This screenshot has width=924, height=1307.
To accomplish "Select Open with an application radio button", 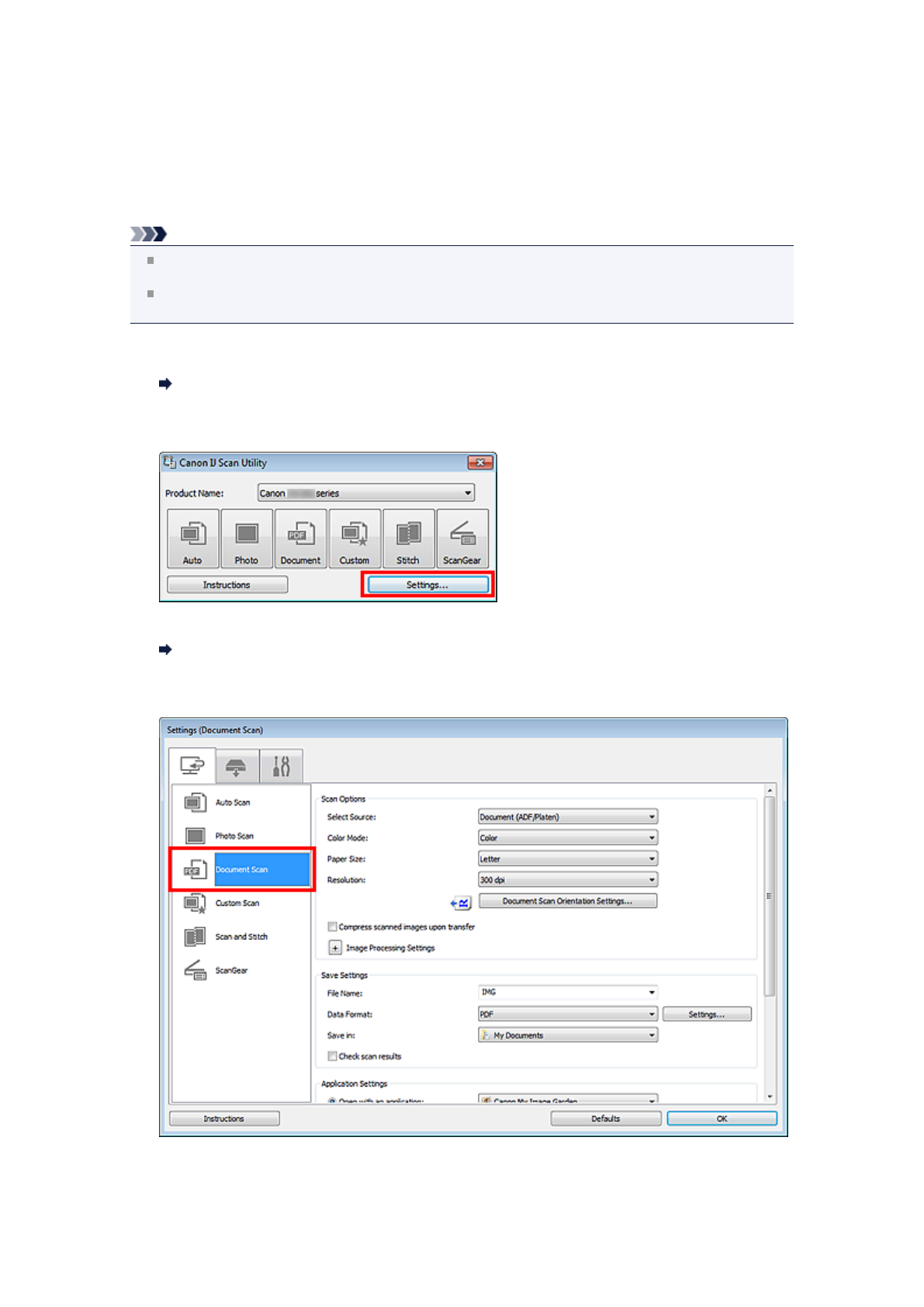I will click(x=332, y=1101).
